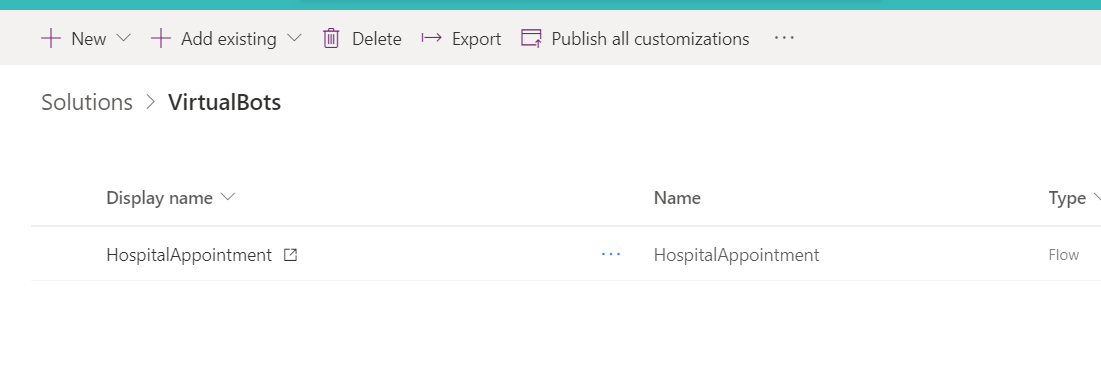Expand the Add existing dropdown chevron
Image resolution: width=1101 pixels, height=376 pixels.
click(x=294, y=38)
